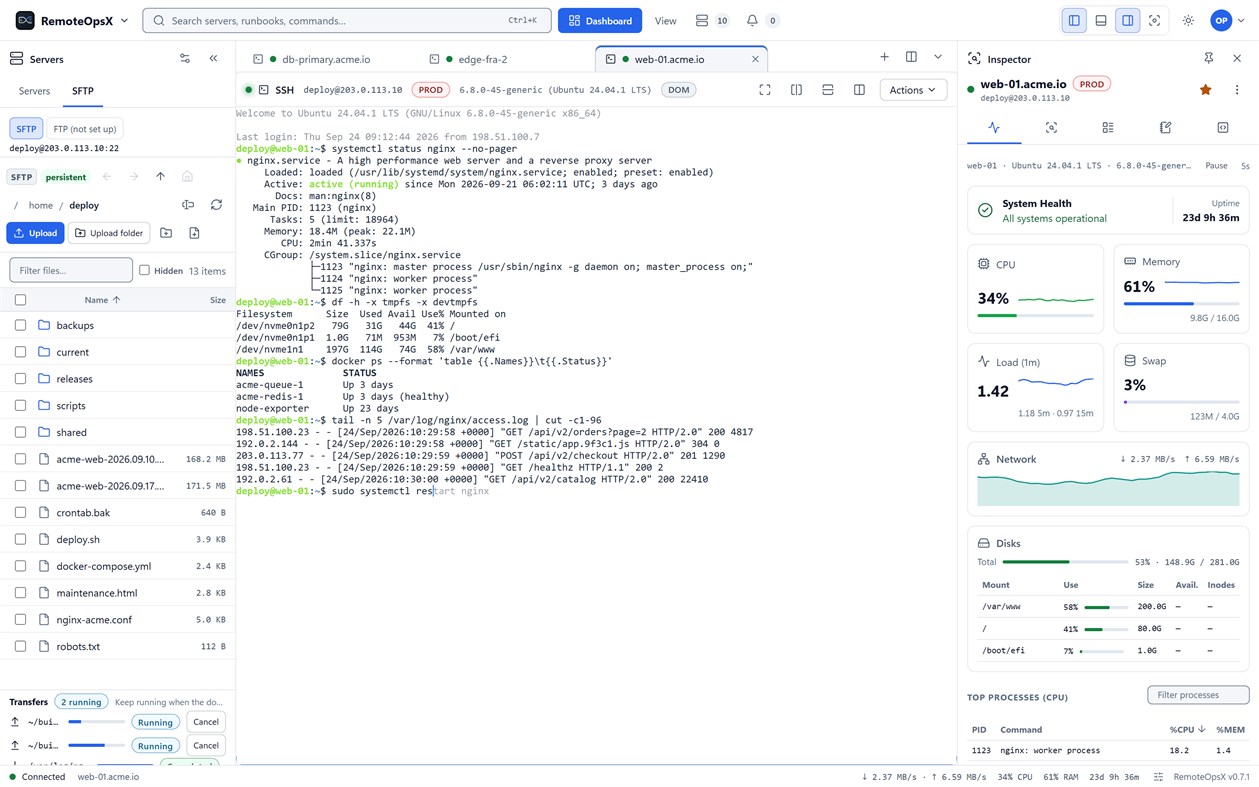Click the Upload folder button

coord(109,233)
